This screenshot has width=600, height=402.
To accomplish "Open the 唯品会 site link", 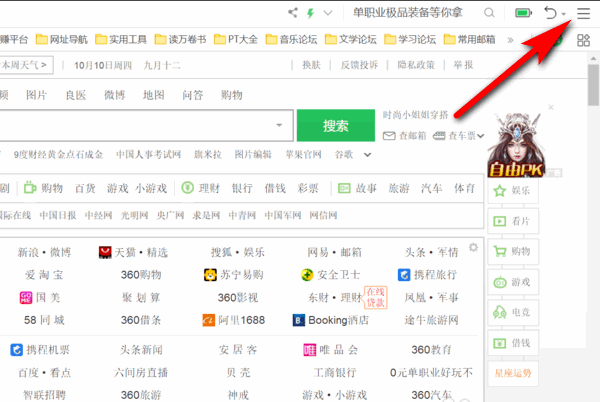I will tap(331, 350).
